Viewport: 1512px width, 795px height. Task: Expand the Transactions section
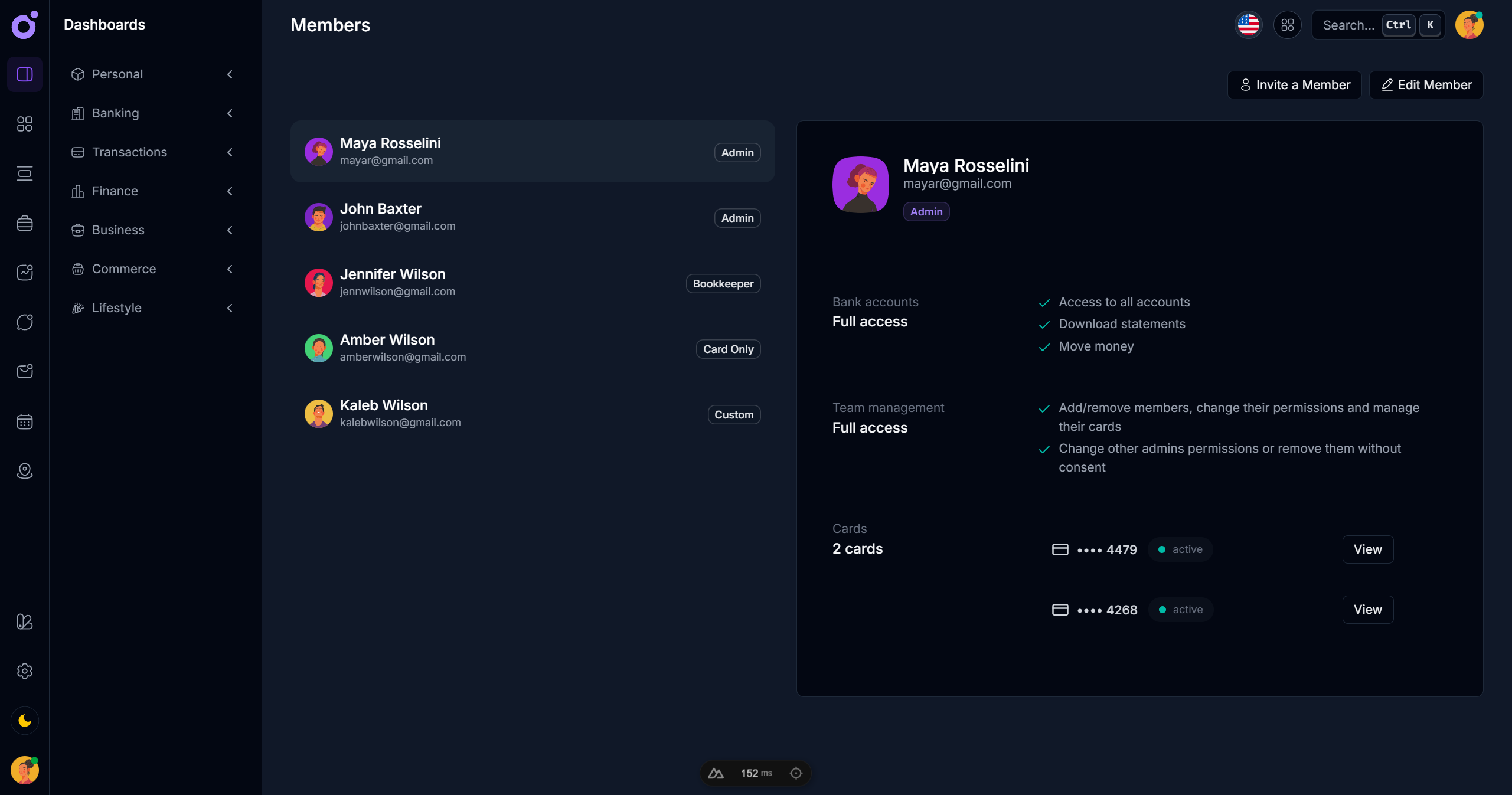click(x=230, y=152)
